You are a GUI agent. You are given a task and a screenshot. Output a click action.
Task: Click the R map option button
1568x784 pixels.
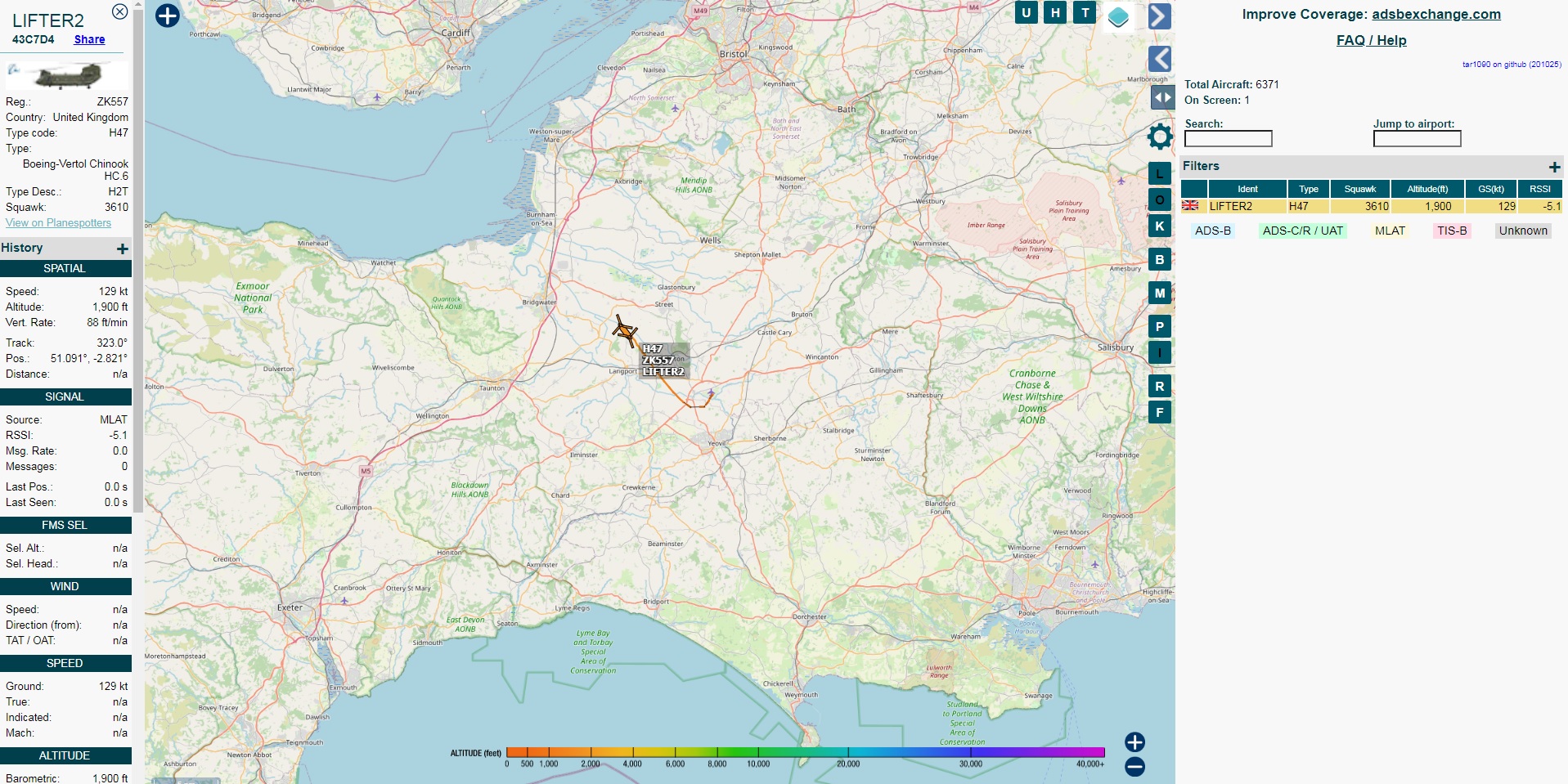(1159, 386)
